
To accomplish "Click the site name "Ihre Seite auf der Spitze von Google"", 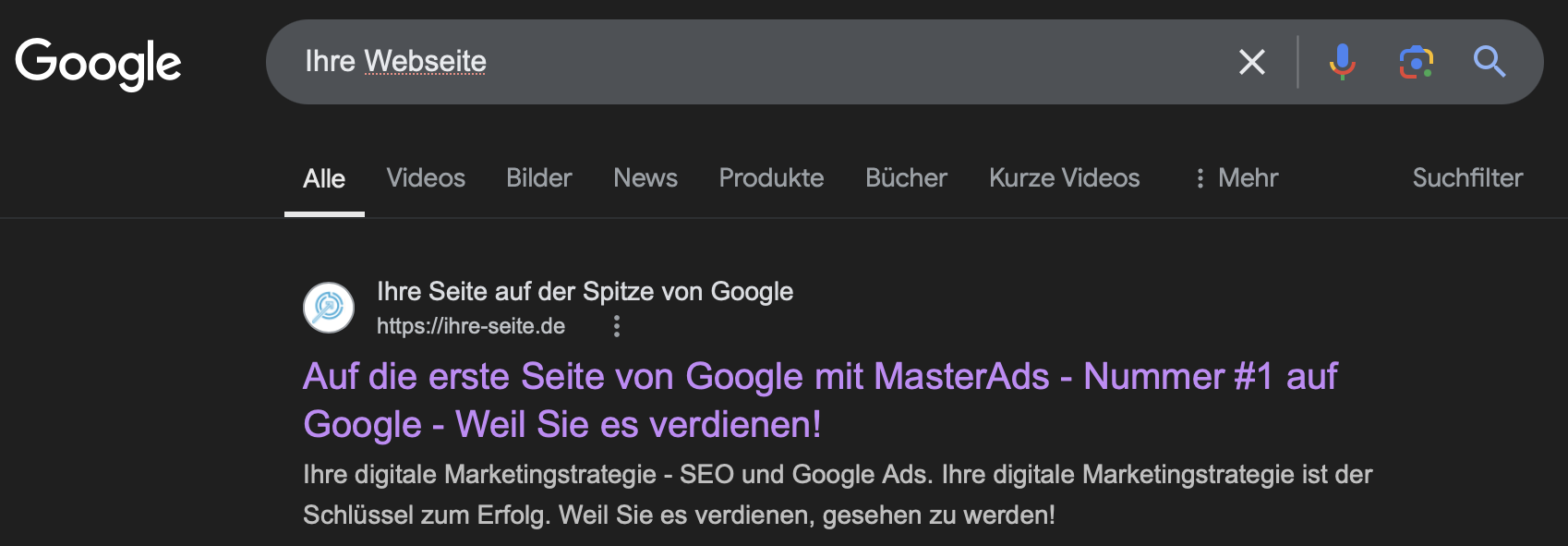I will click(585, 292).
